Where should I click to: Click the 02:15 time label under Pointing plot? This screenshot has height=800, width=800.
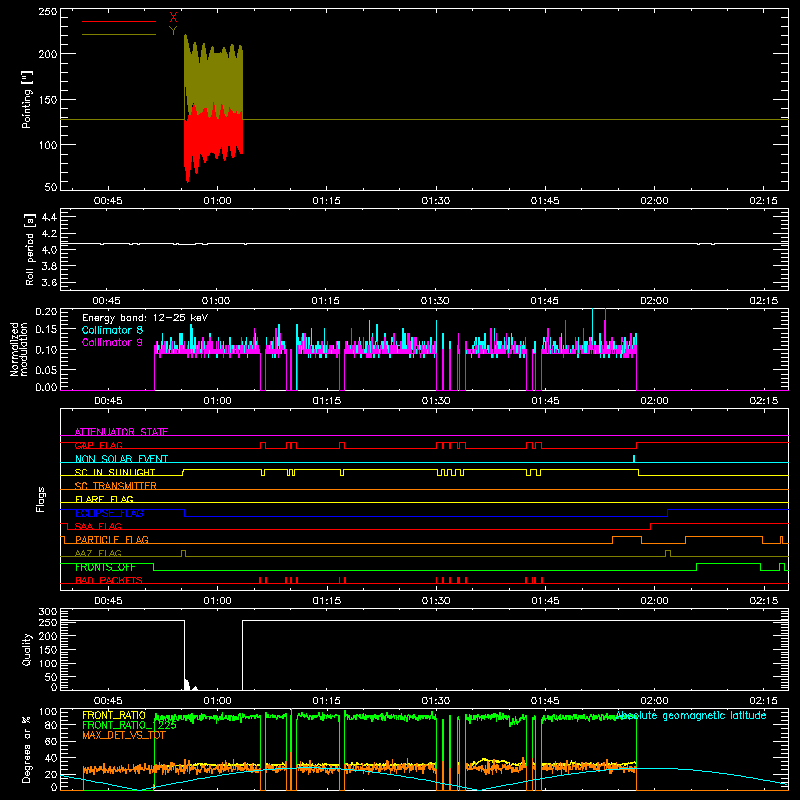pos(763,201)
